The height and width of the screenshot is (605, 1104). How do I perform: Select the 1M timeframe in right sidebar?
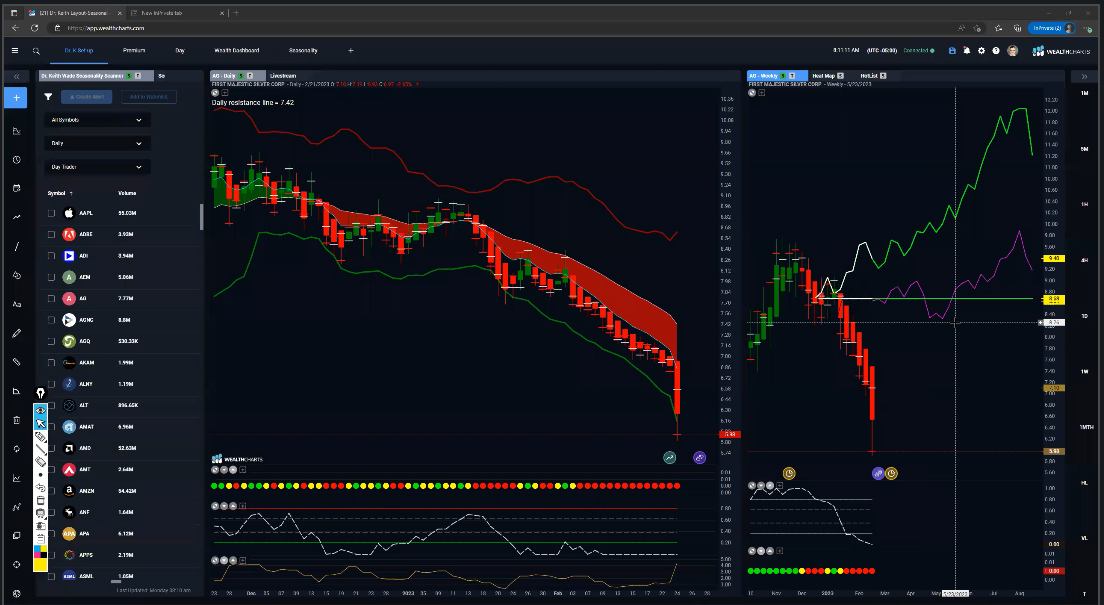tap(1084, 93)
